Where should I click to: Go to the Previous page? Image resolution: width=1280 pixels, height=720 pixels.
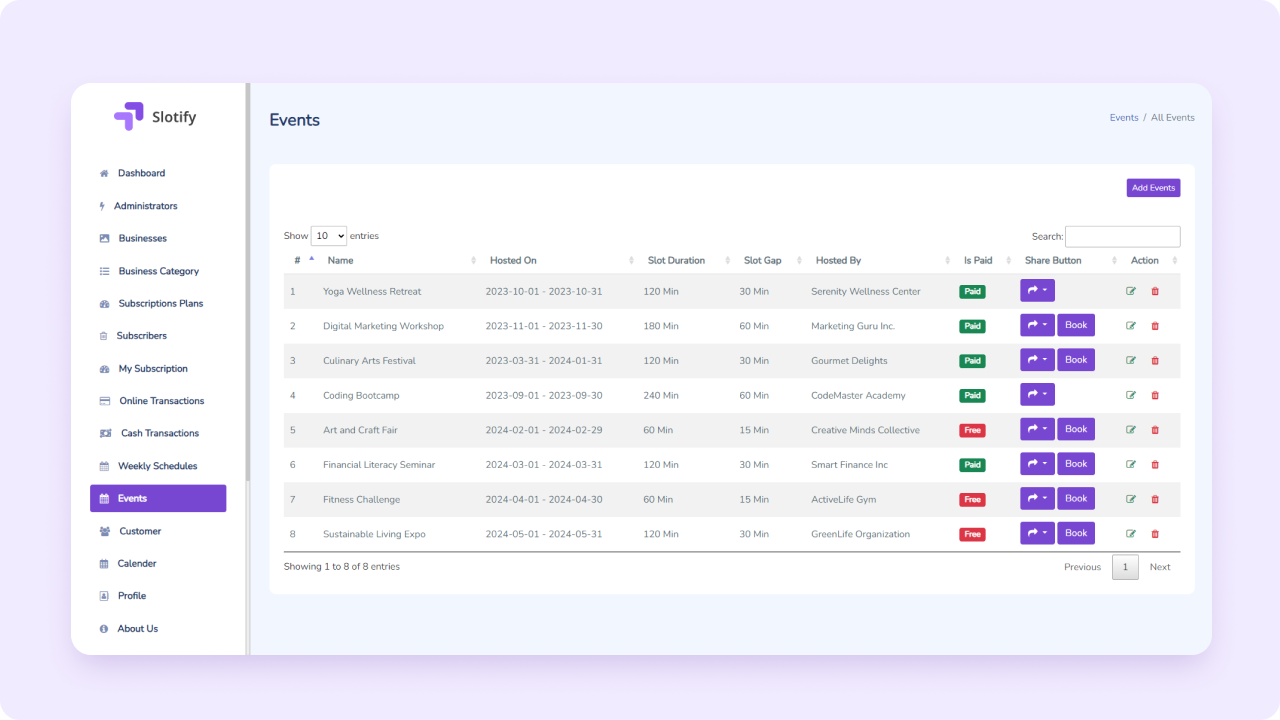click(x=1082, y=567)
